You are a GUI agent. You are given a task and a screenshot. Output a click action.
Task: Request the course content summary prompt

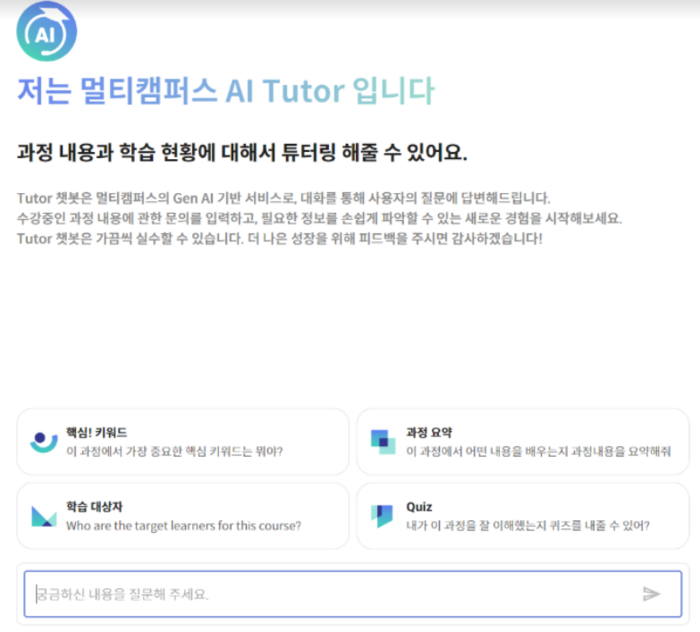tap(538, 451)
